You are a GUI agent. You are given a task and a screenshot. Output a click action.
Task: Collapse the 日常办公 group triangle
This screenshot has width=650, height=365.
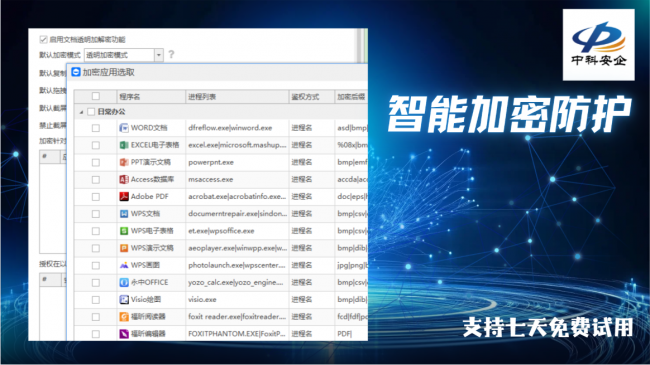81,112
